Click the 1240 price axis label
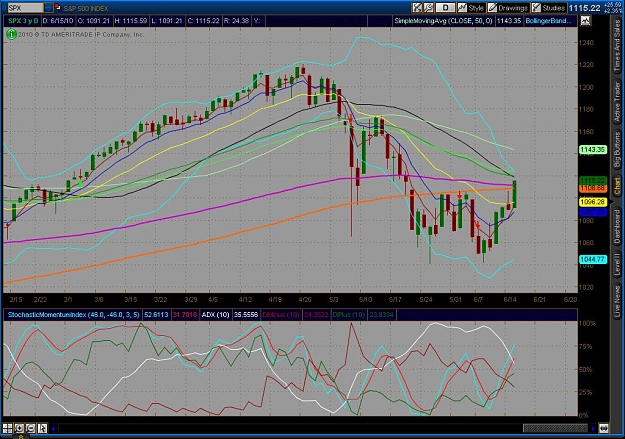Screen dimensions: 625x439 587,42
